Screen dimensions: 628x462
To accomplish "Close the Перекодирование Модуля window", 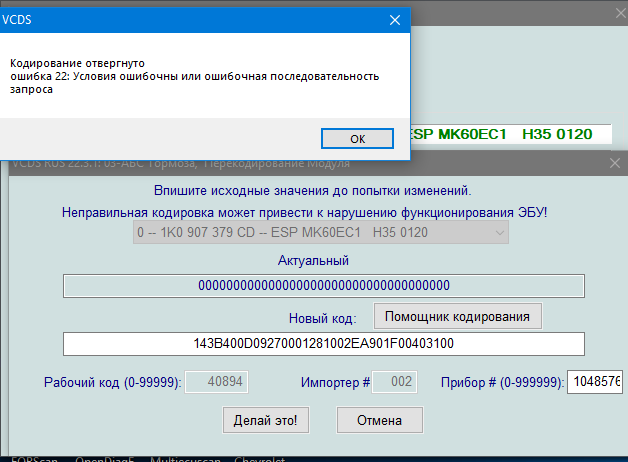I will point(614,163).
